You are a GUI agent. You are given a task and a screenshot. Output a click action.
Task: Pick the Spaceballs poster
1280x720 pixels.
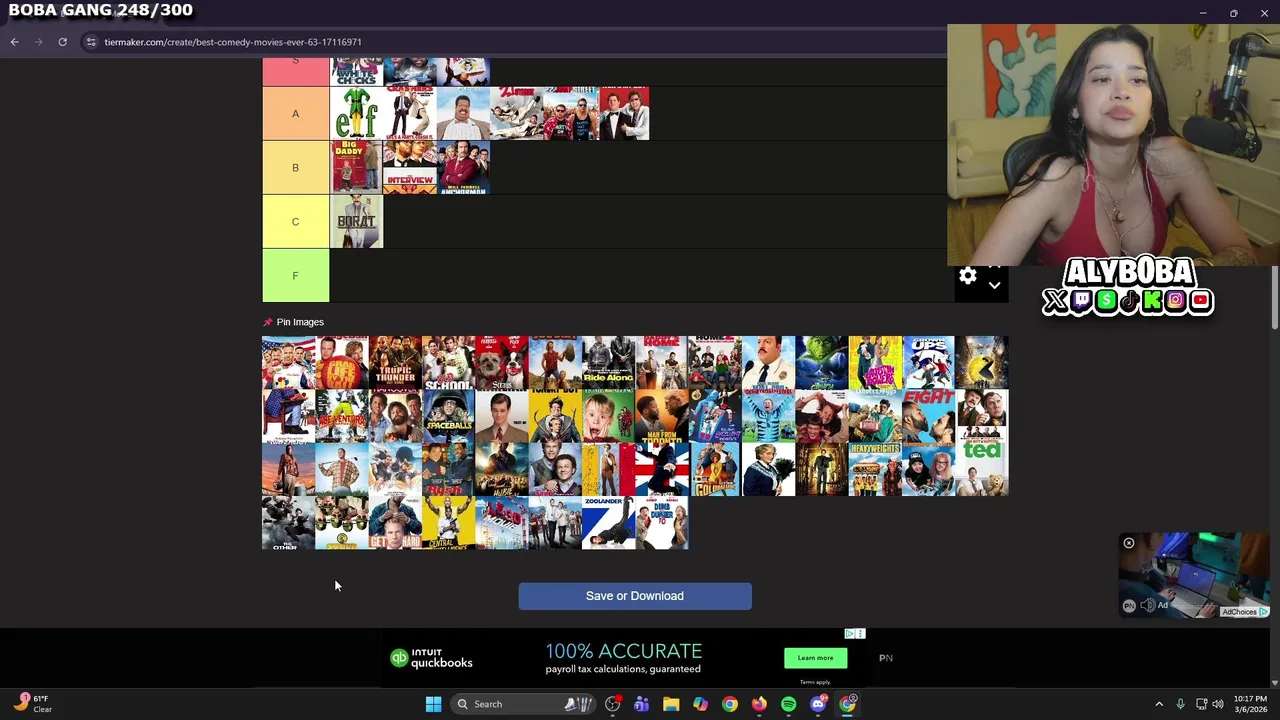(x=448, y=416)
